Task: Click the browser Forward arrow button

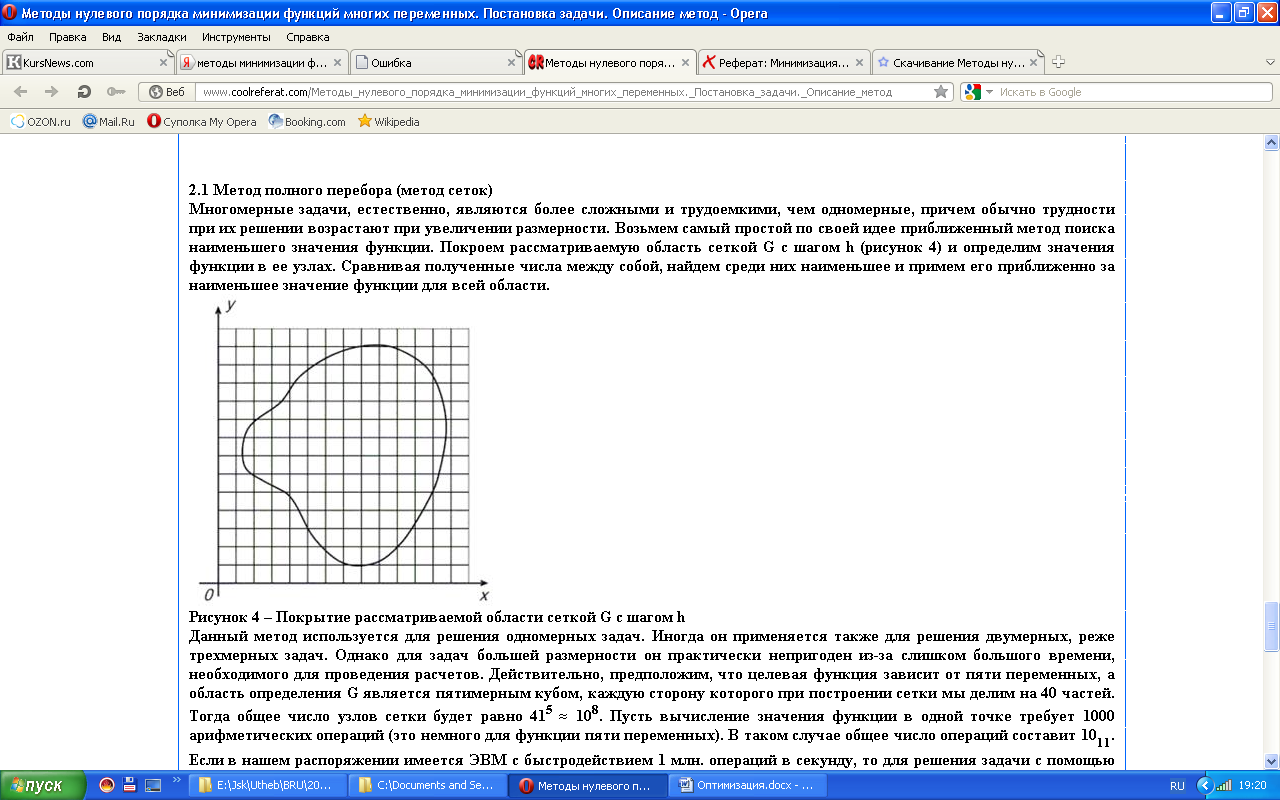Action: click(52, 92)
